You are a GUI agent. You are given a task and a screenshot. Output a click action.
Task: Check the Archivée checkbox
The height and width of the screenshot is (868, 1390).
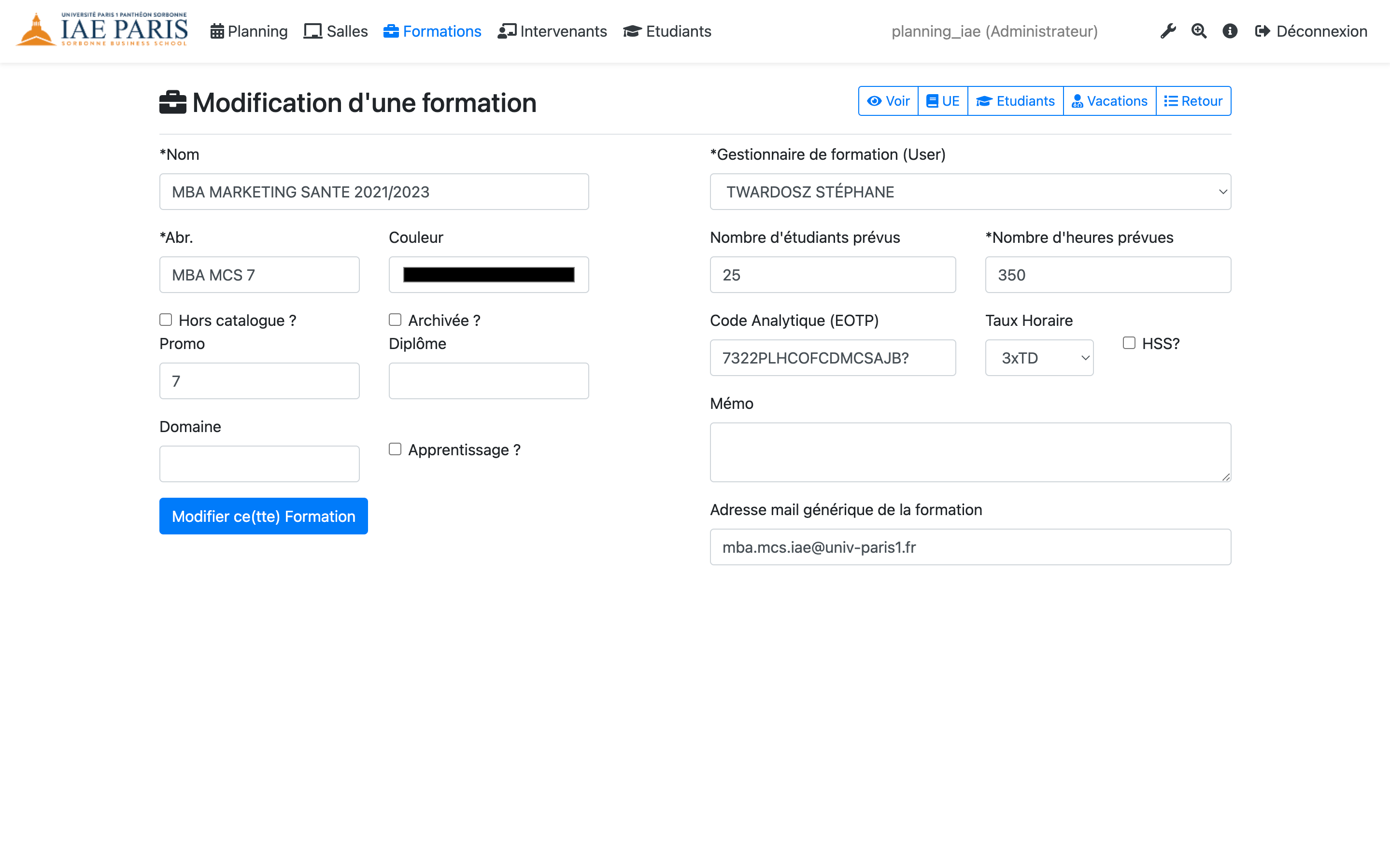[x=395, y=320]
